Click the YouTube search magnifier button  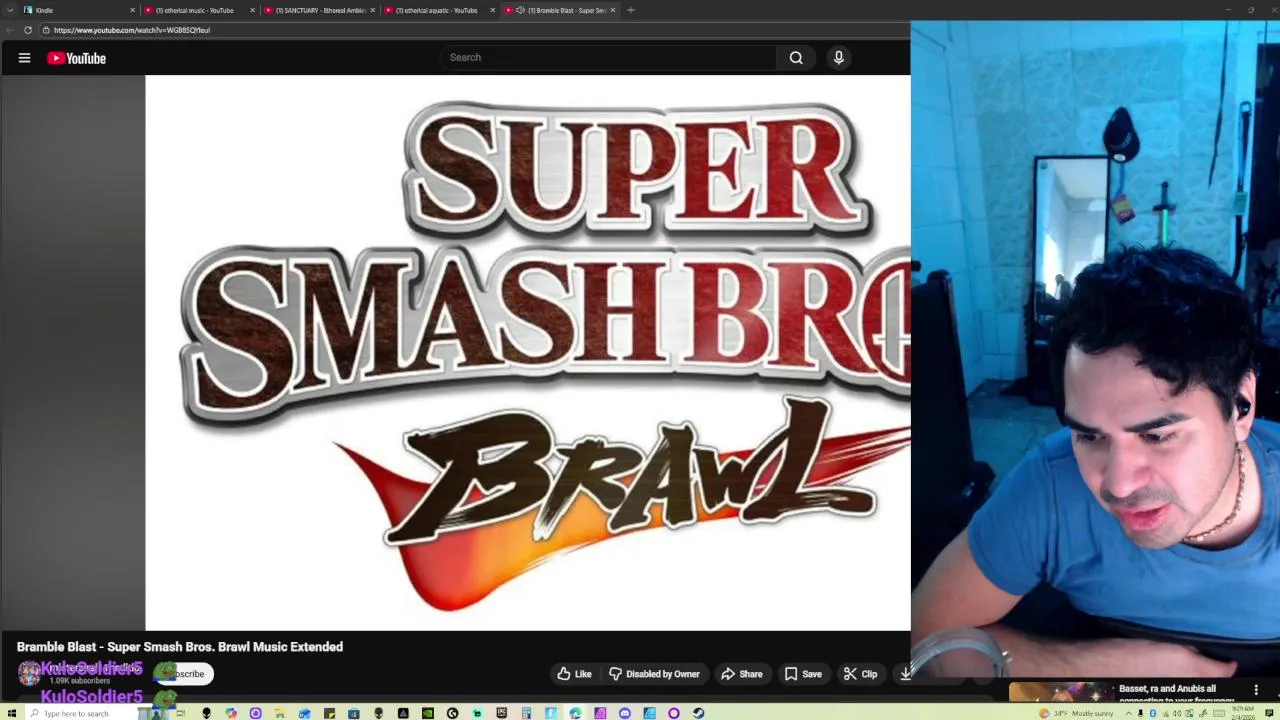pos(796,57)
